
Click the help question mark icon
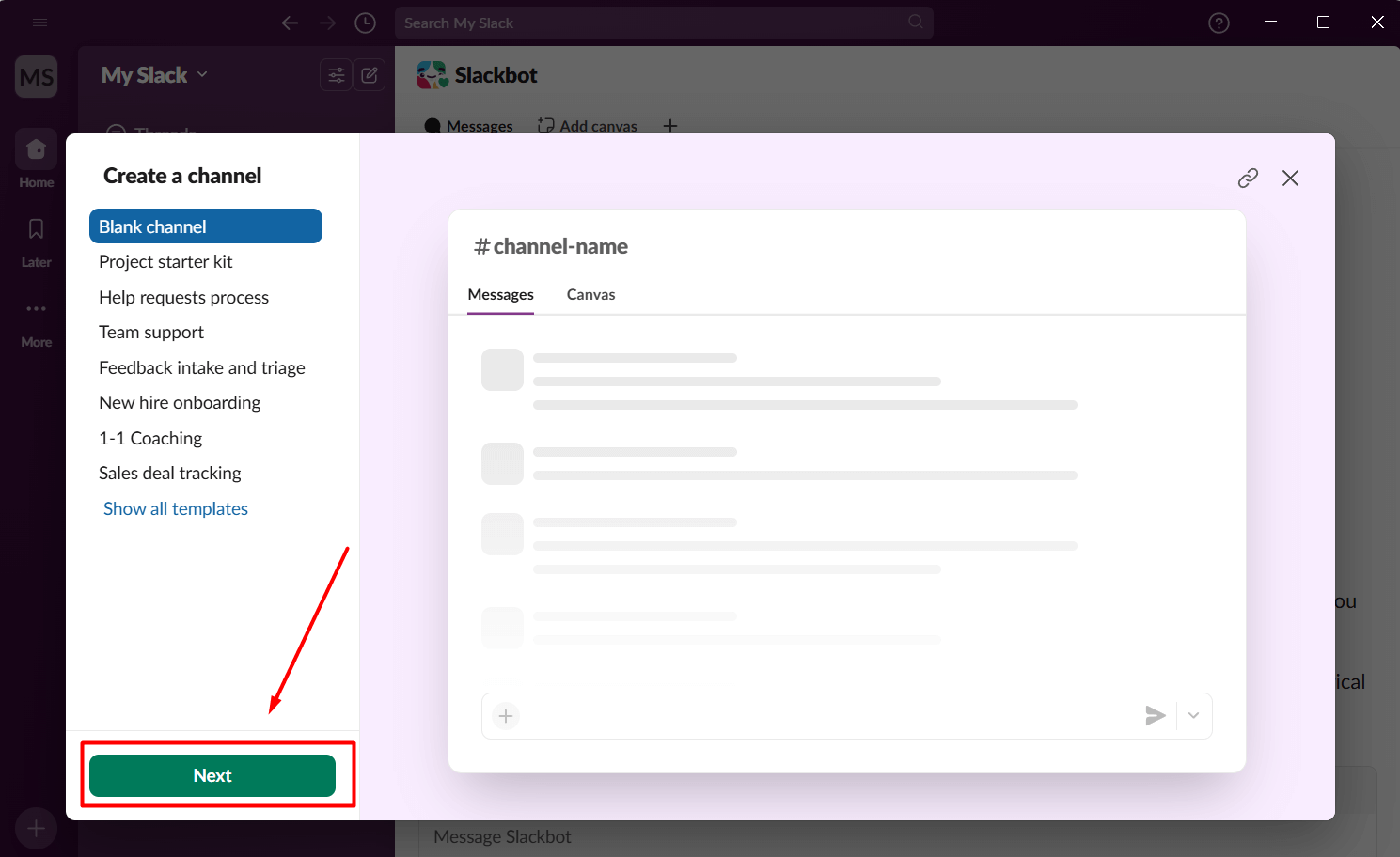point(1219,23)
